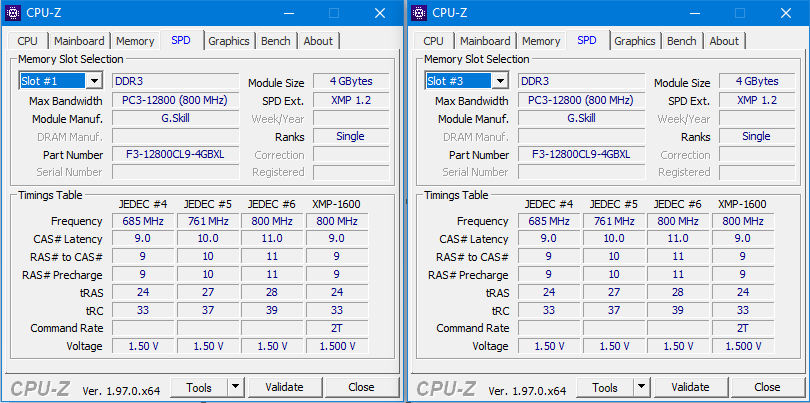This screenshot has height=403, width=810.
Task: Click CAS# Latency 11.0 cell in left window
Action: point(272,239)
